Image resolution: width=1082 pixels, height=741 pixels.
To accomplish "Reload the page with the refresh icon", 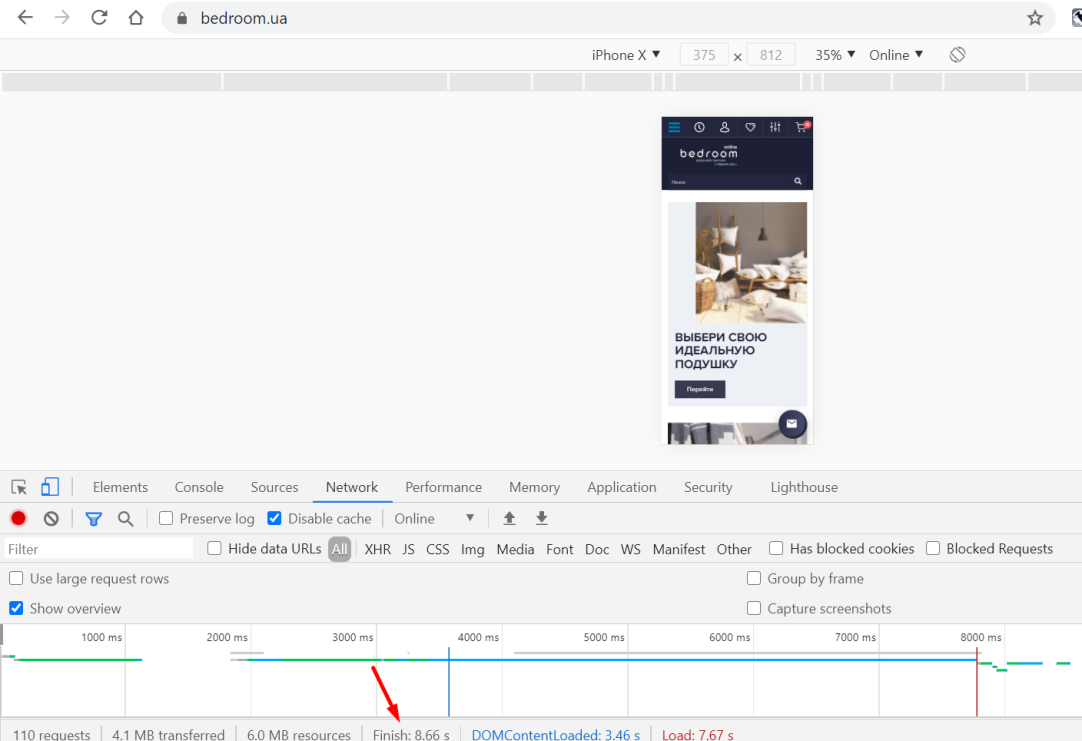I will (99, 18).
